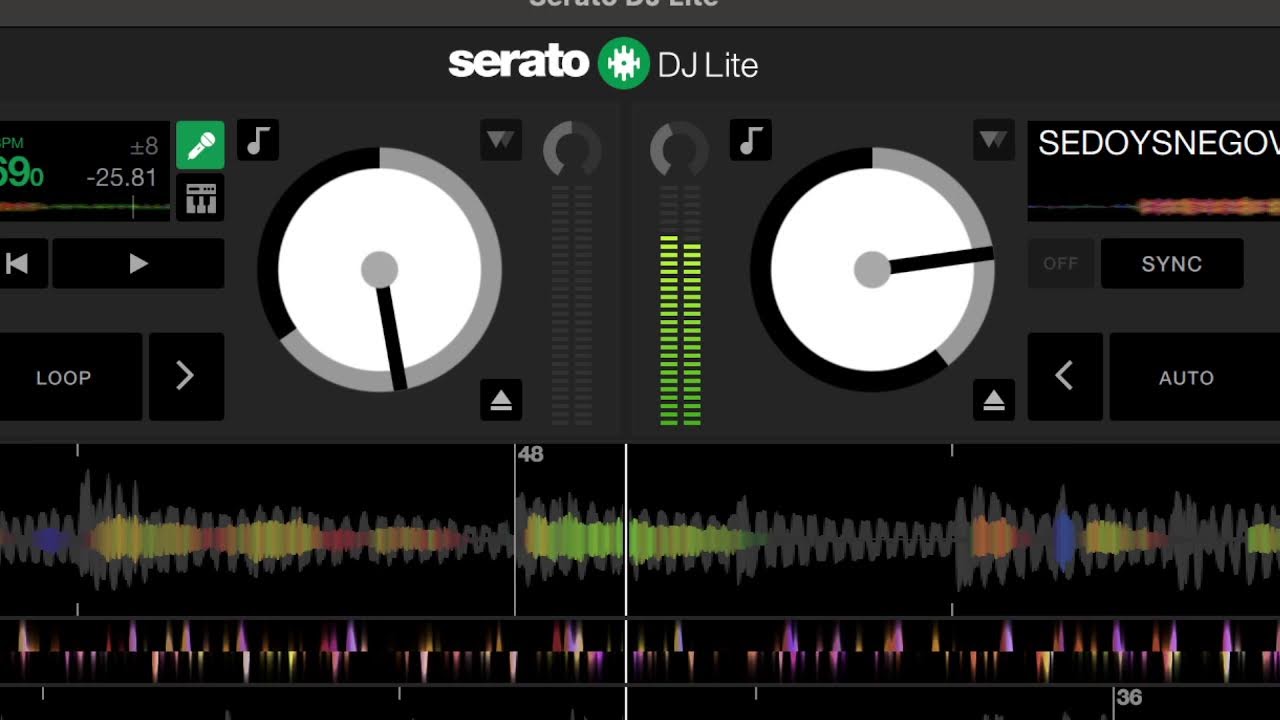Click SEDOYSNEGOV track title
Viewport: 1280px width, 720px height.
[x=1158, y=144]
